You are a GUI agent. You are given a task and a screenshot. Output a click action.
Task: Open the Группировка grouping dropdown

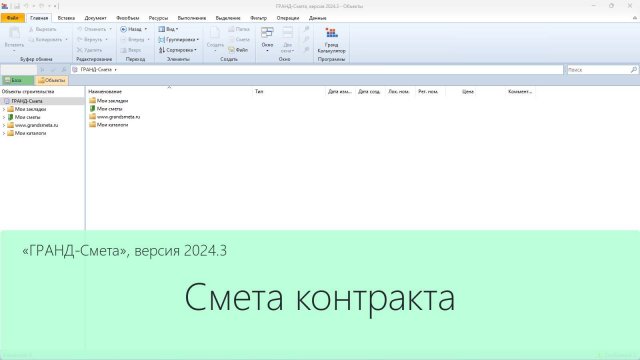coord(178,40)
